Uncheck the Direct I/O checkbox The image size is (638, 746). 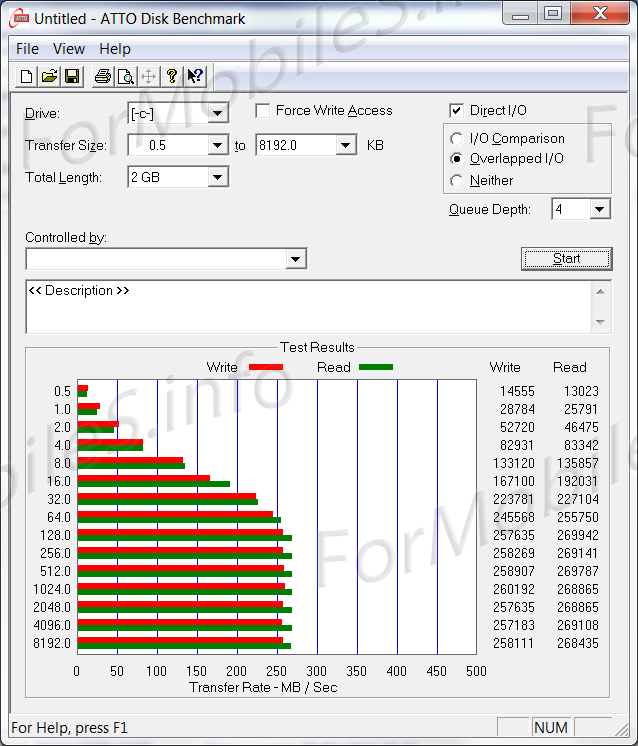point(457,111)
